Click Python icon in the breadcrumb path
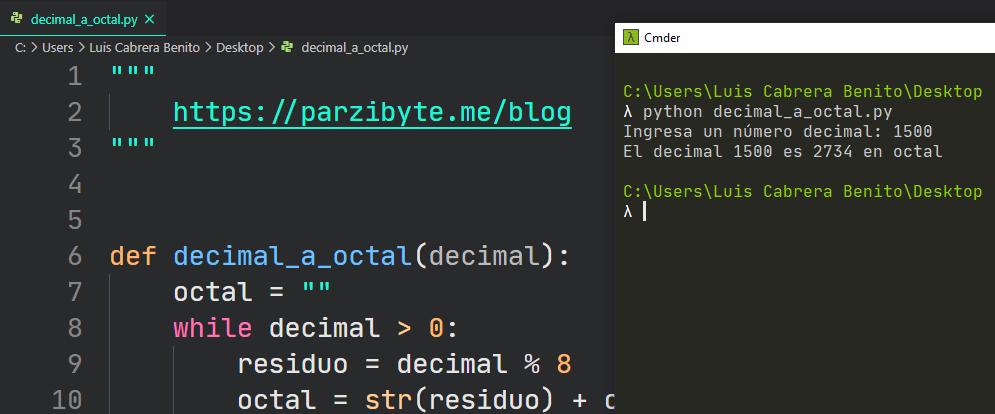The height and width of the screenshot is (414, 995). 288,47
